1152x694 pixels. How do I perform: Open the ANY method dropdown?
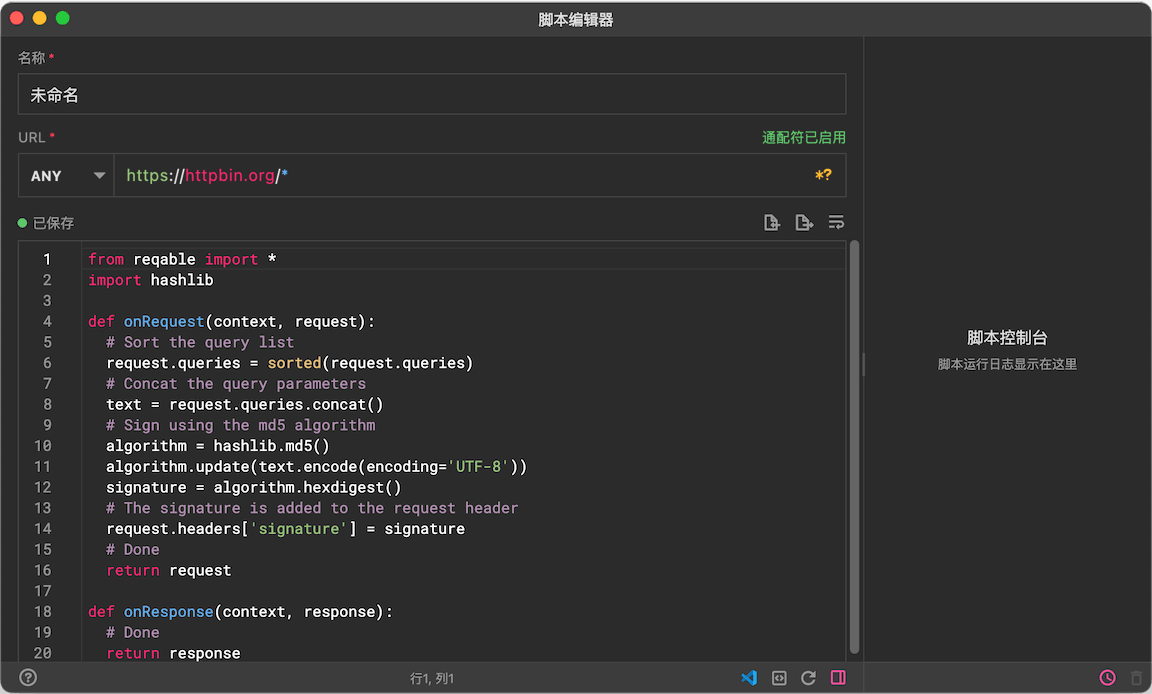tap(66, 176)
